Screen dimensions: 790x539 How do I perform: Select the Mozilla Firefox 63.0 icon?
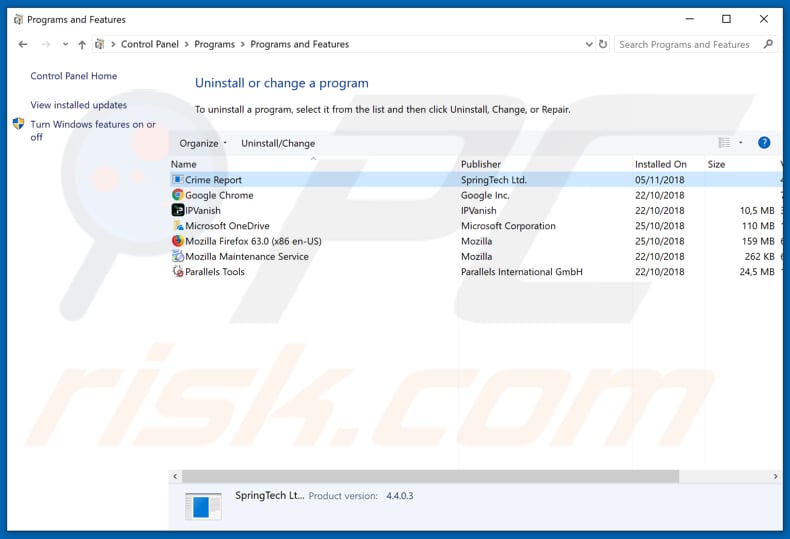pyautogui.click(x=177, y=241)
